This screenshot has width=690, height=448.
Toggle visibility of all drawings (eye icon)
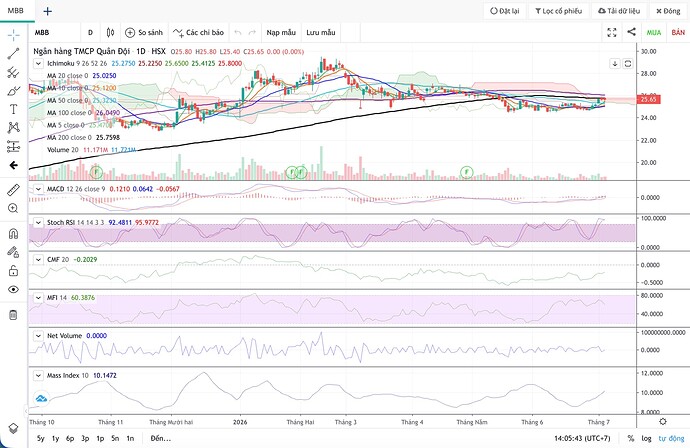13,289
